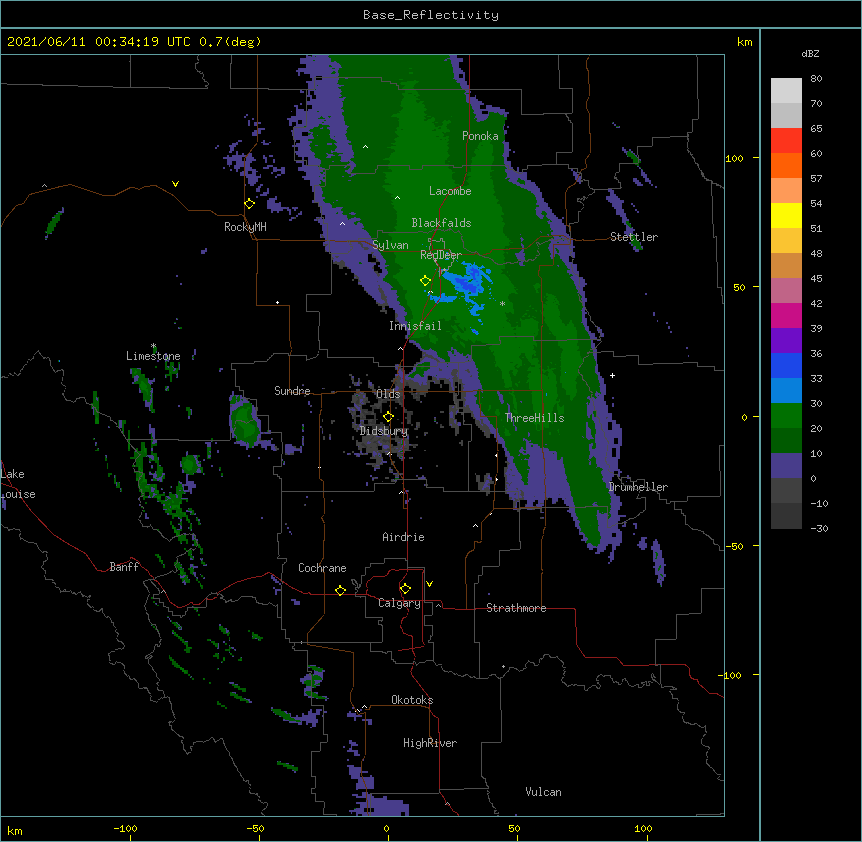Select the orange 57-60 dBZ legend swatch

786,165
